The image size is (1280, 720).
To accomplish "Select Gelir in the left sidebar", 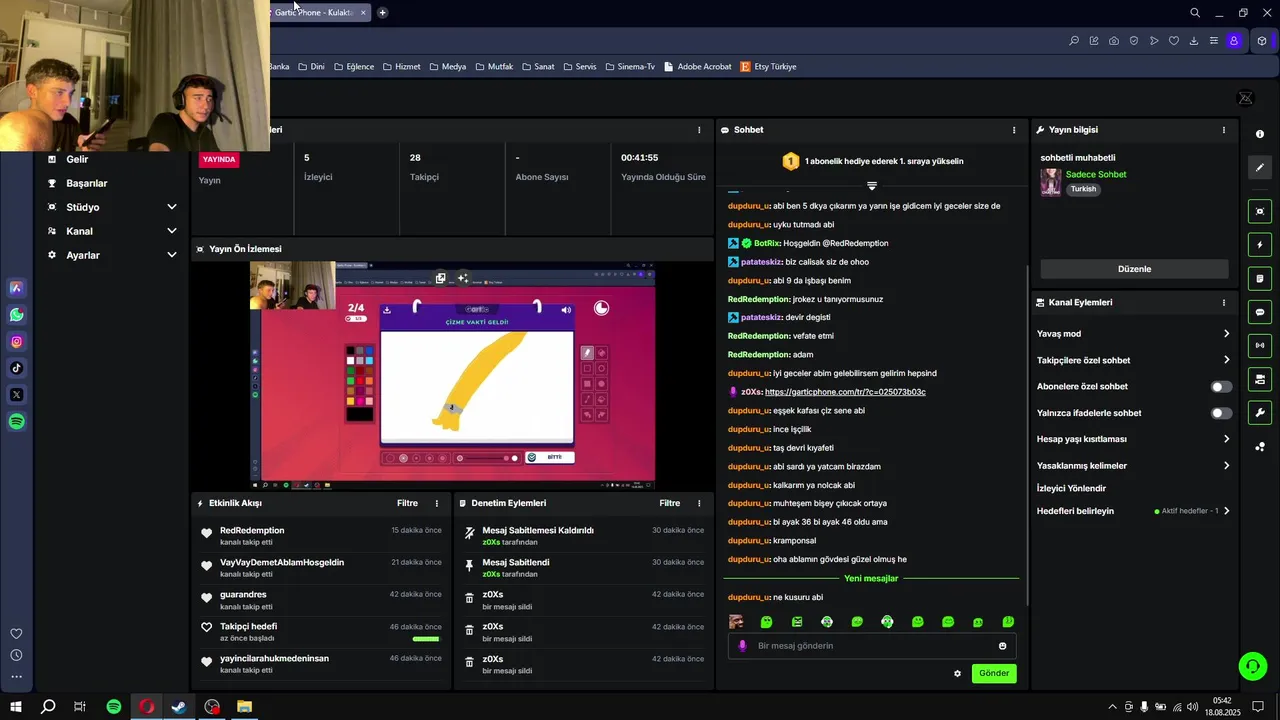I will click(77, 160).
